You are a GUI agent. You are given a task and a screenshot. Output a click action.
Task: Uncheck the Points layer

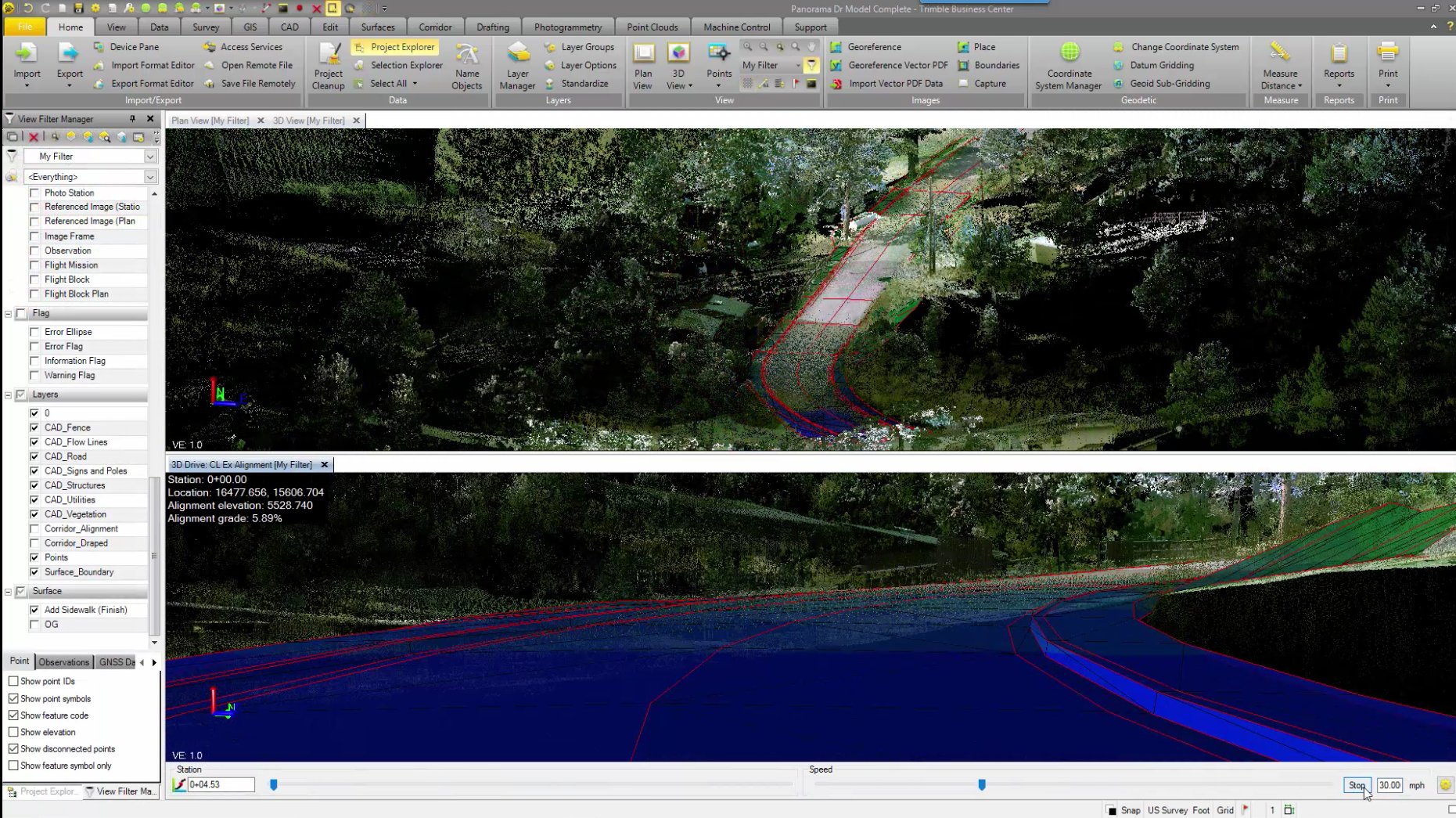pos(34,557)
